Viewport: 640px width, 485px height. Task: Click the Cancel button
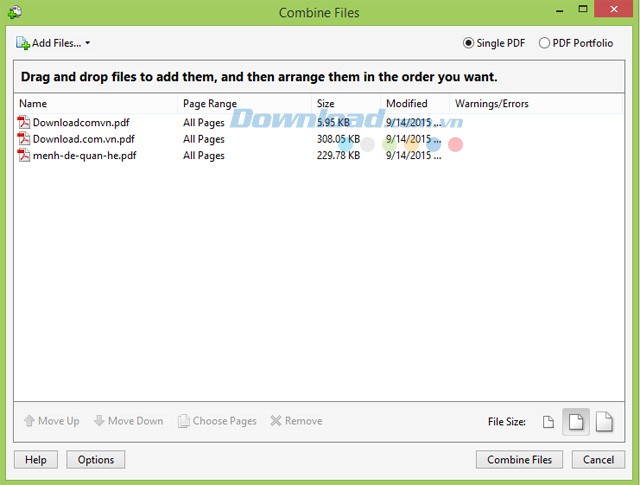pyautogui.click(x=598, y=460)
